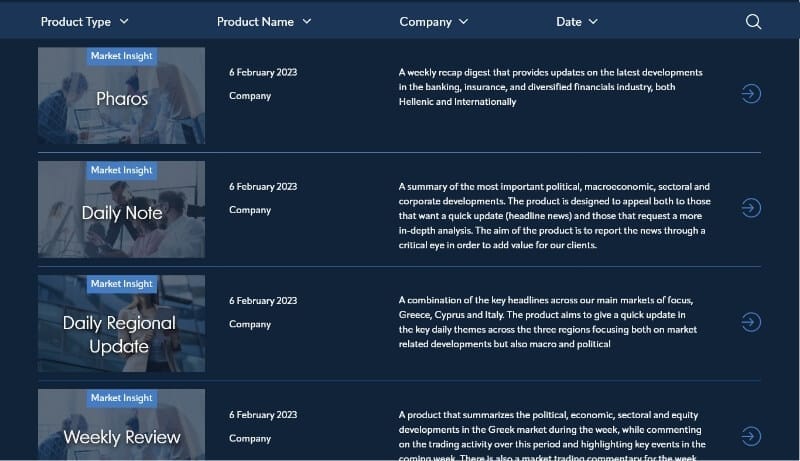Click the Daily Regional Update arrow icon

coord(751,322)
